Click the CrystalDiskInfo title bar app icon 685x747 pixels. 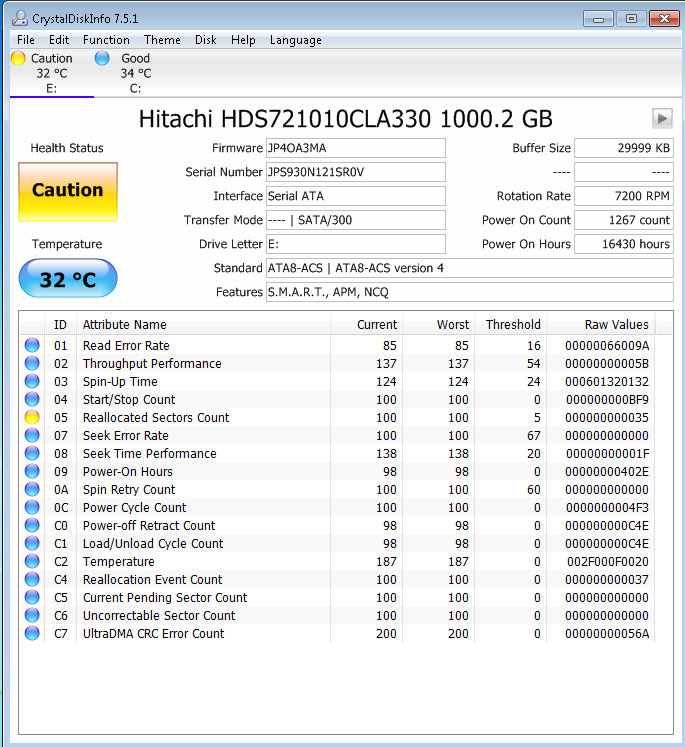coord(20,18)
